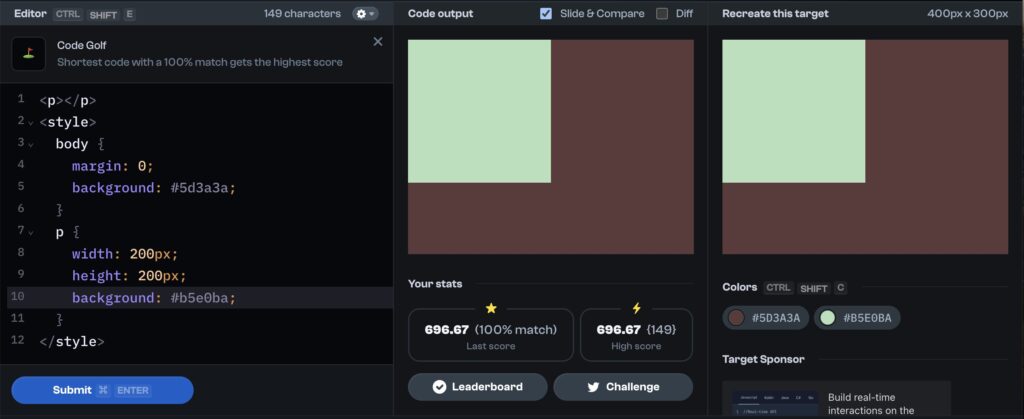The height and width of the screenshot is (419, 1024).
Task: Click the High score value {149}
Action: (x=661, y=330)
